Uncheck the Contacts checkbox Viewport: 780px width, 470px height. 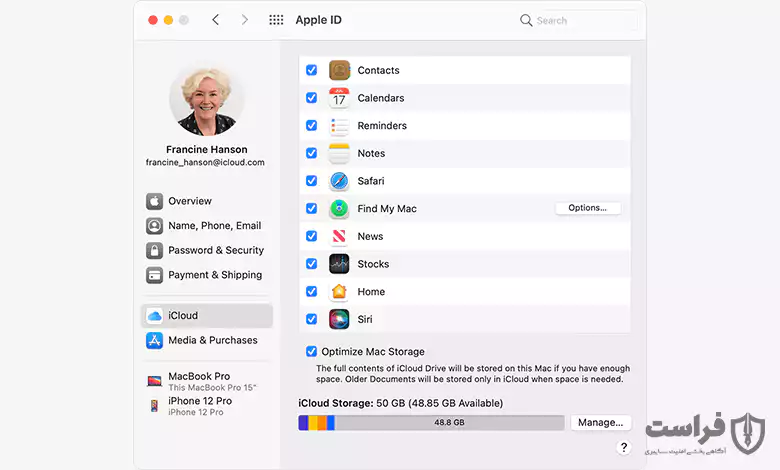coord(311,70)
